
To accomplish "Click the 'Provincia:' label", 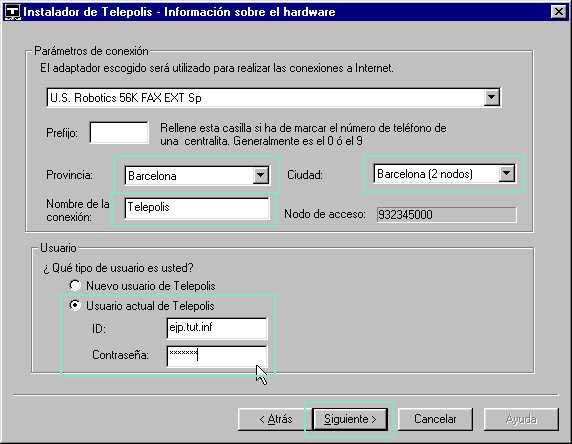I will [x=69, y=175].
